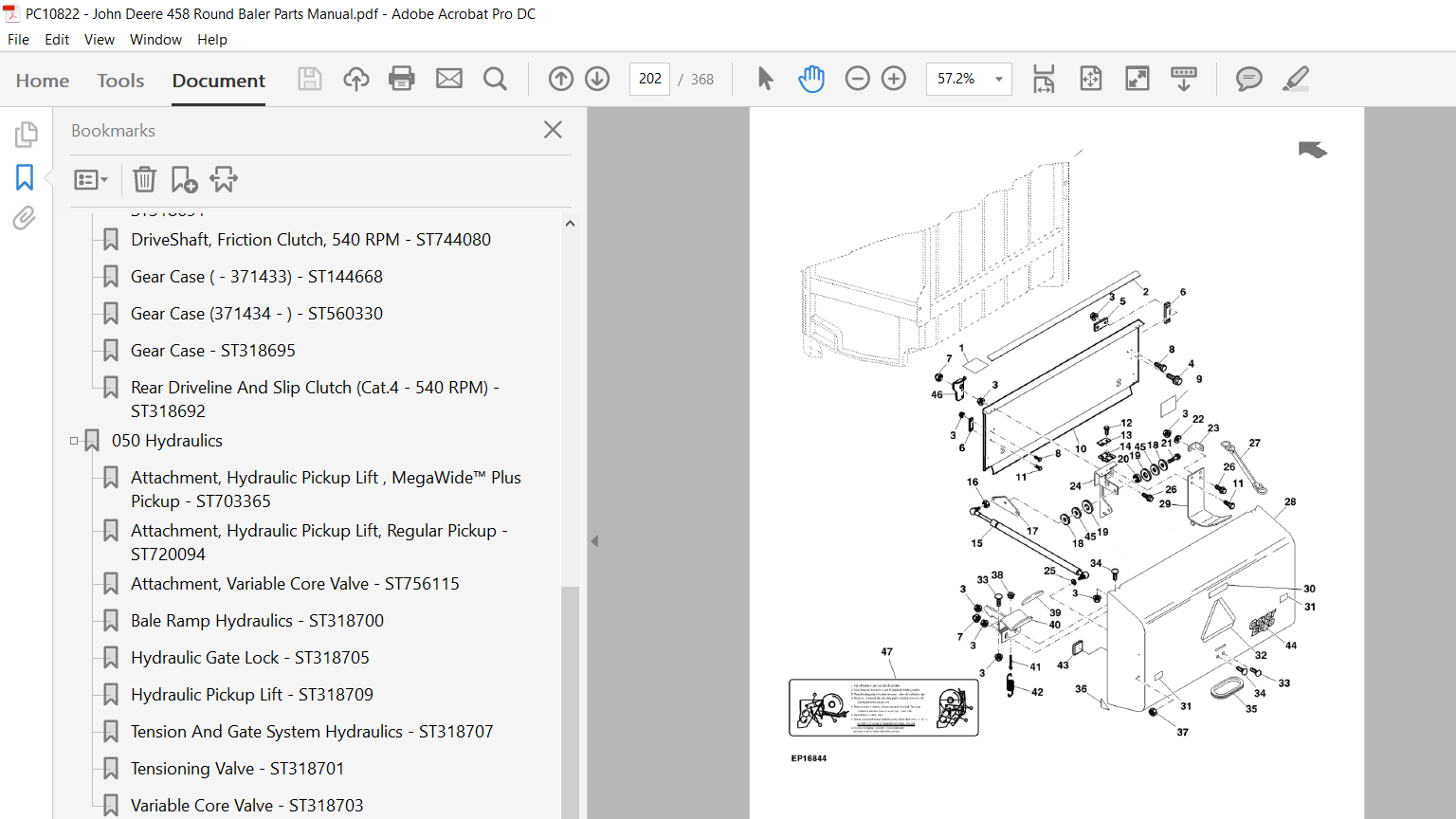Viewport: 1456px width, 819px height.
Task: Zoom out with minus button
Action: 857,79
